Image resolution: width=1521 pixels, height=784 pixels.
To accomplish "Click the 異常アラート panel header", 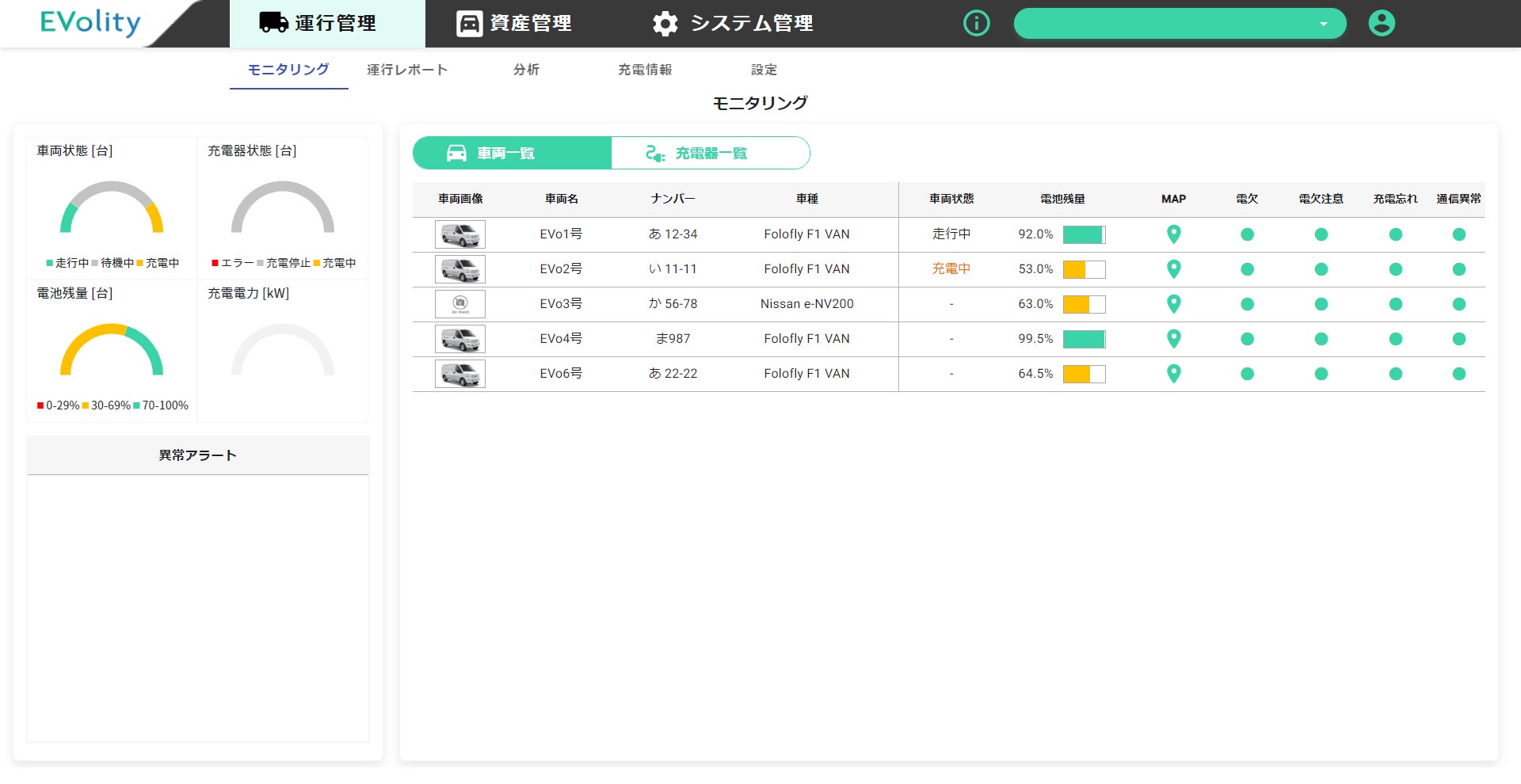I will pyautogui.click(x=197, y=455).
